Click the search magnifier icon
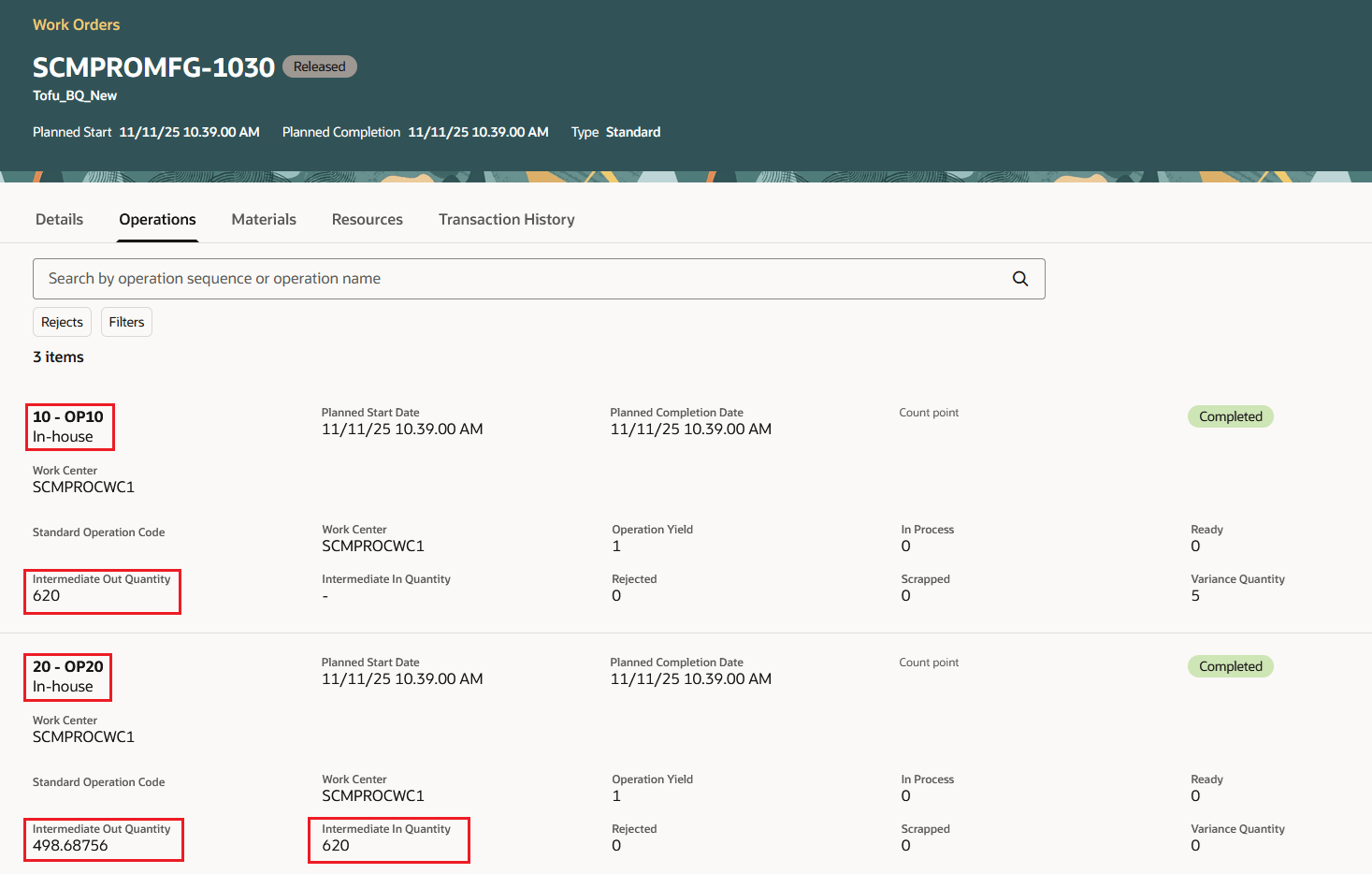Image resolution: width=1372 pixels, height=874 pixels. tap(1020, 279)
